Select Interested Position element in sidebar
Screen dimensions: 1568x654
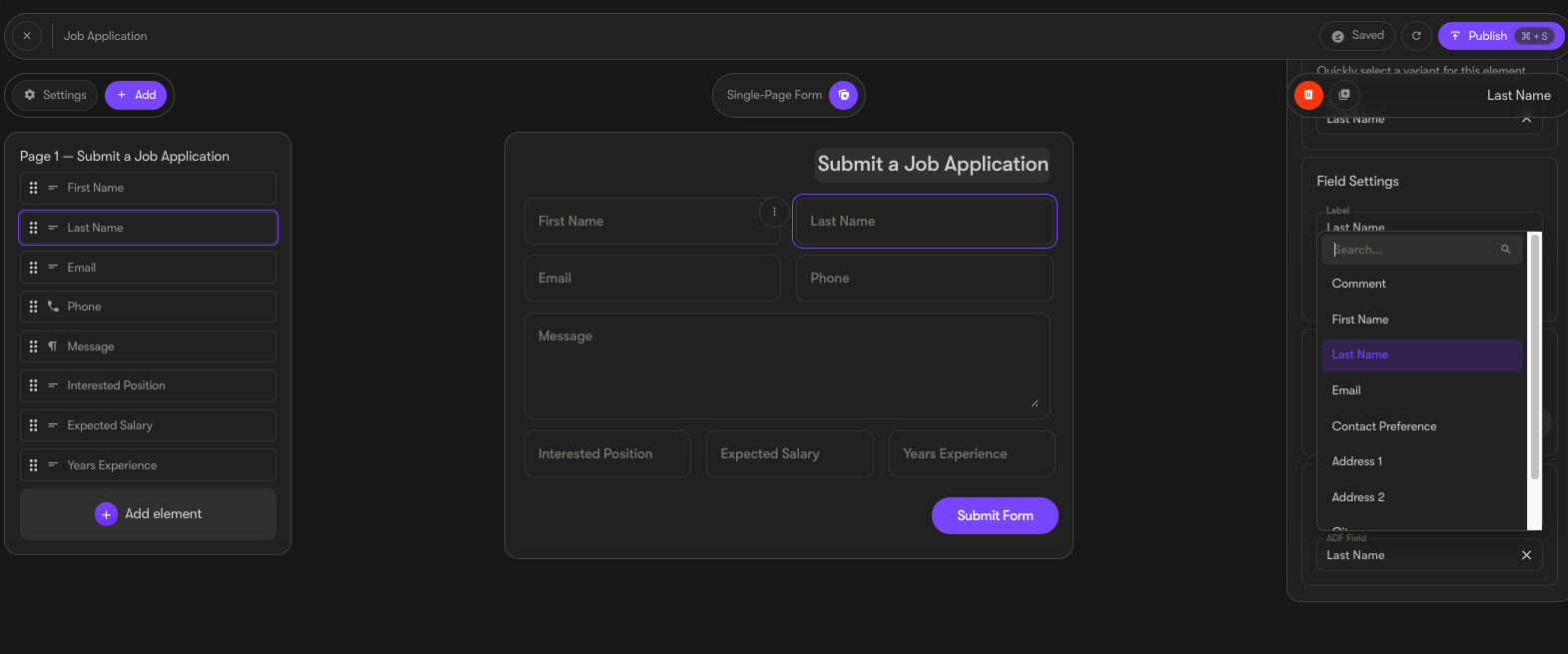coord(148,385)
